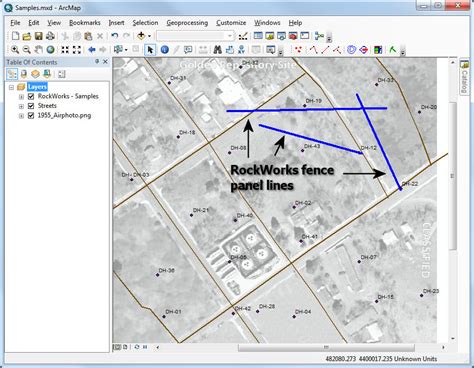474x368 pixels.
Task: Pause map drawing
Action: pos(145,347)
